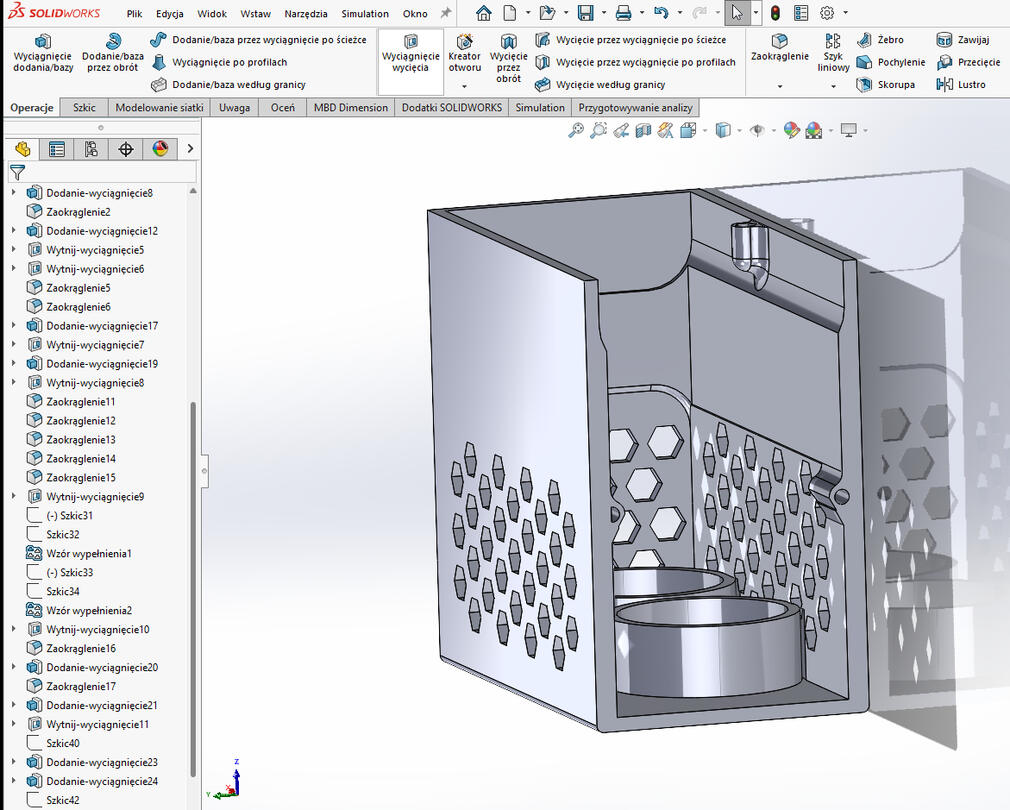The height and width of the screenshot is (810, 1010).
Task: Select the Kreator otworu hole wizard
Action: pyautogui.click(x=464, y=52)
